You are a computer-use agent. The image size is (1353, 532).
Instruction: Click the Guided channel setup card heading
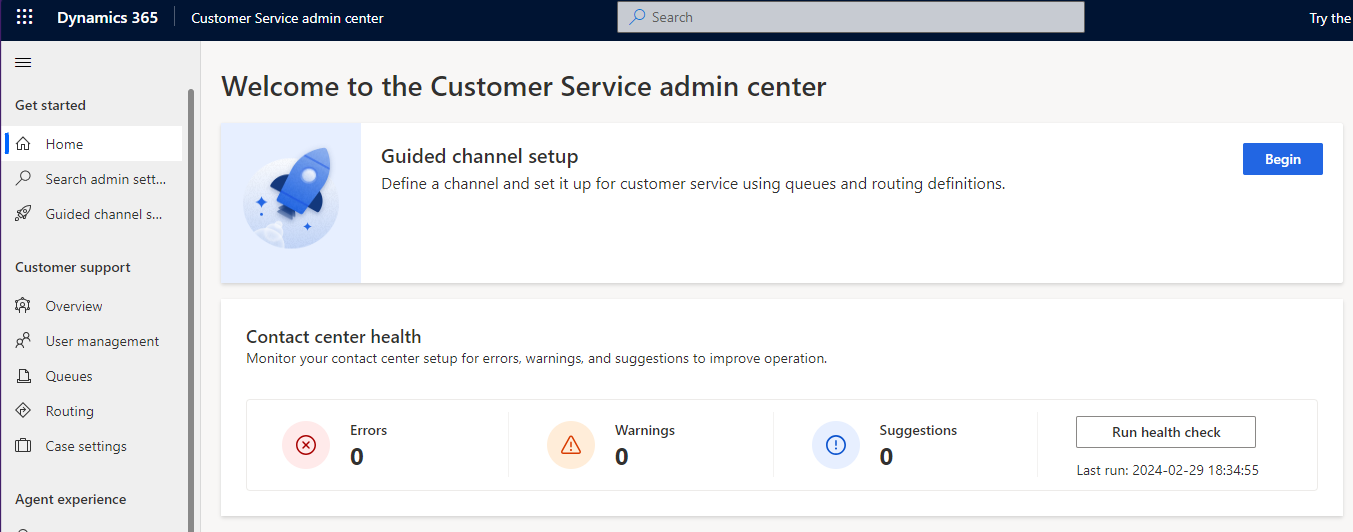coord(480,157)
